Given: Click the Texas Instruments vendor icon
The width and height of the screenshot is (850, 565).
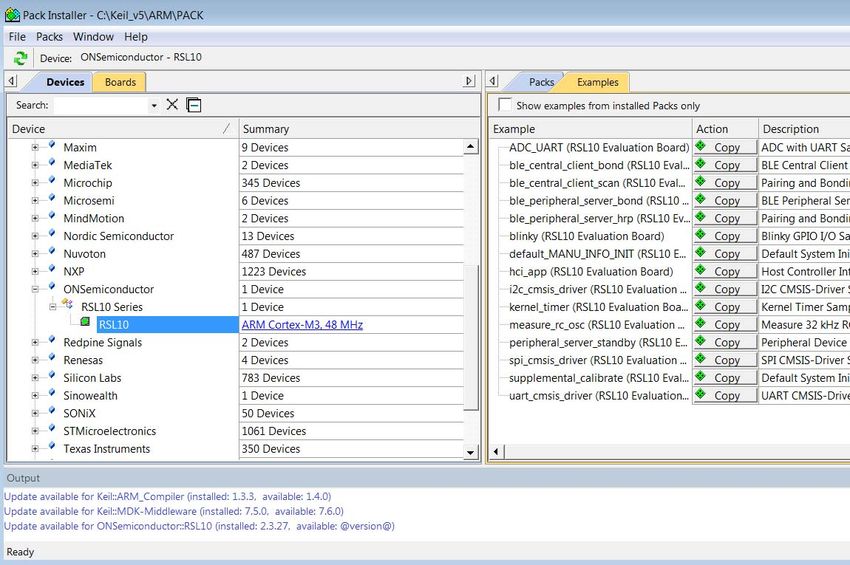Looking at the screenshot, I should 52,446.
